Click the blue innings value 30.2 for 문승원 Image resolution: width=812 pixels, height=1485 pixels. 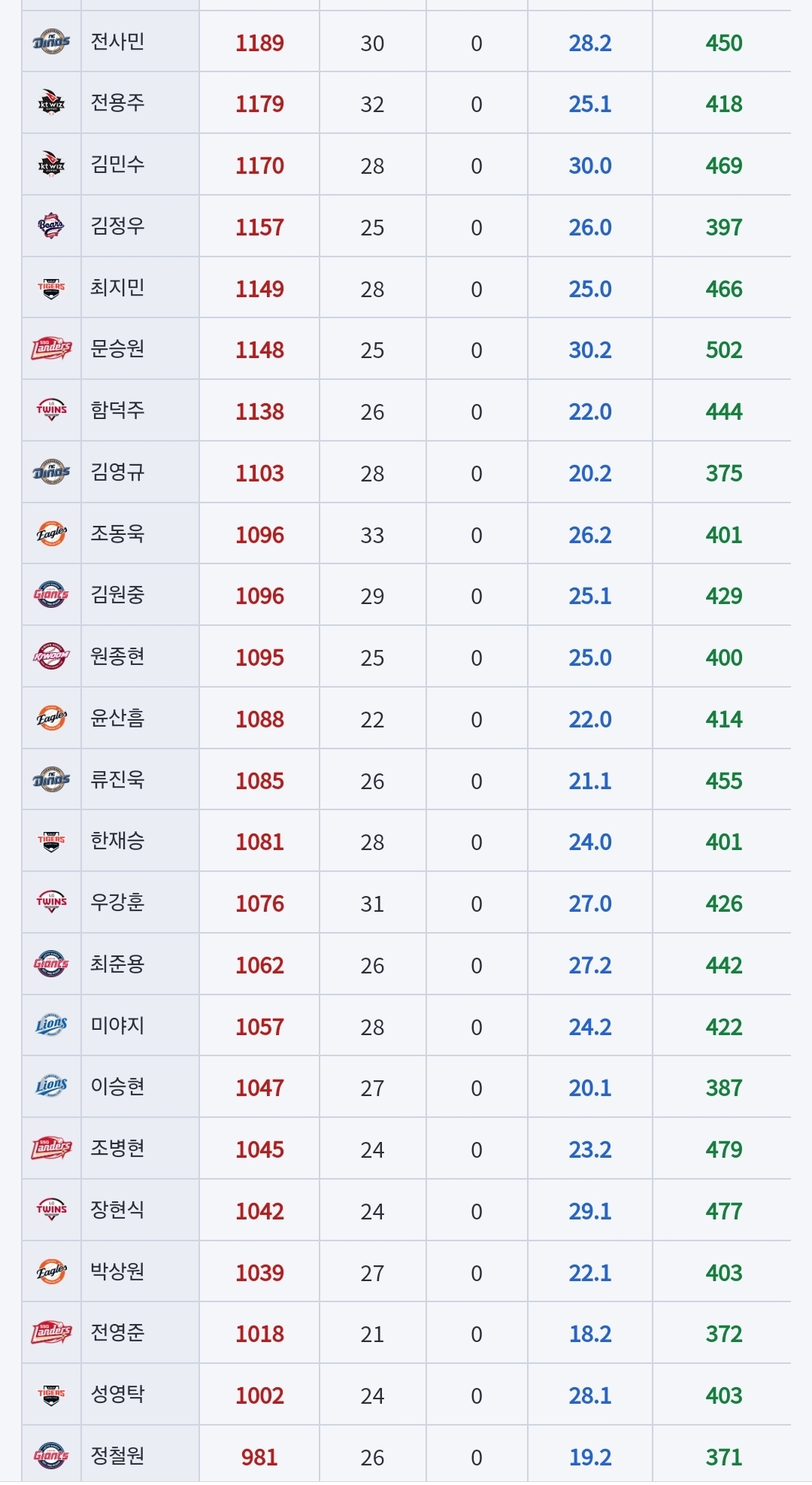point(590,350)
